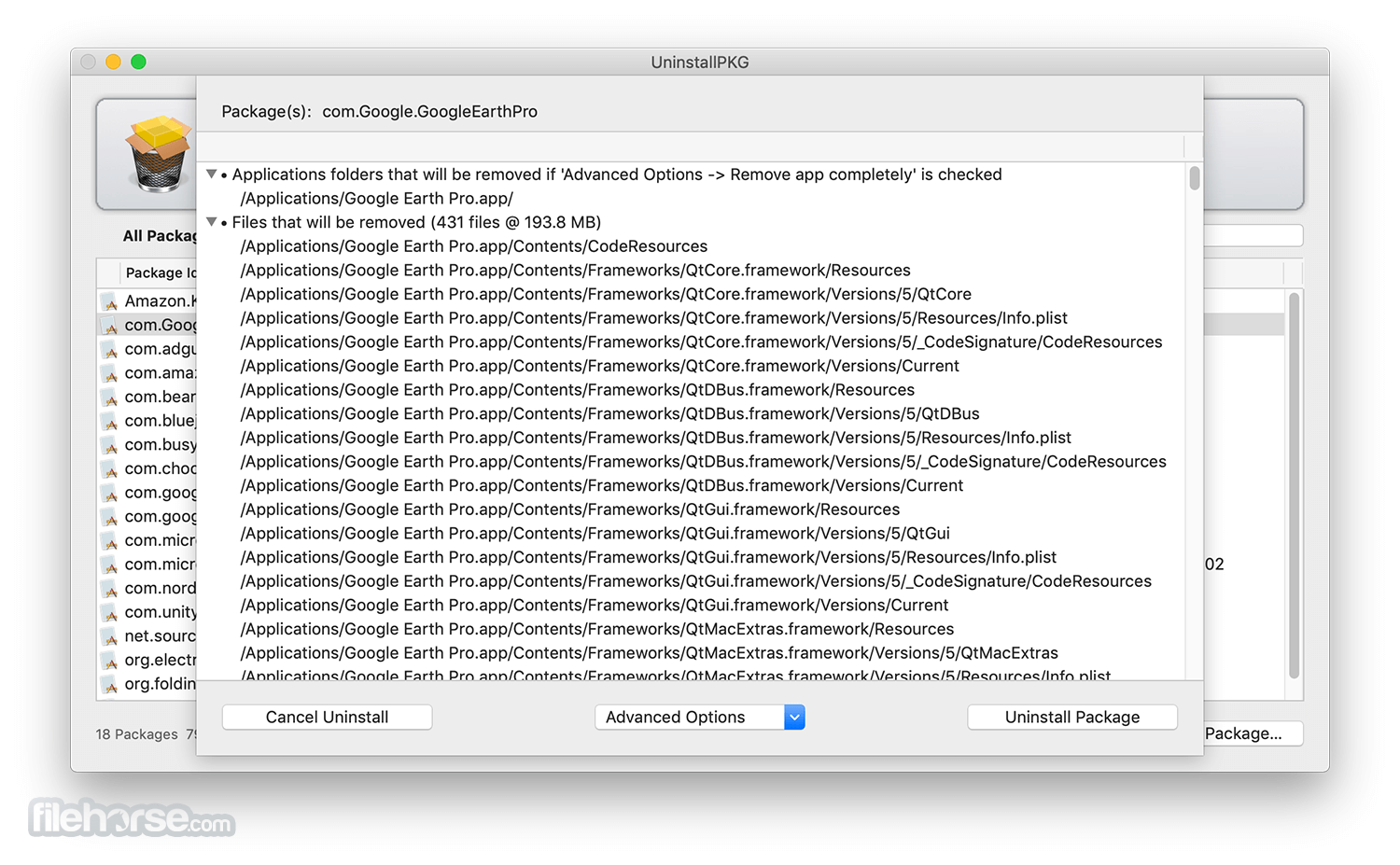Select the QtDBus.framework/Resources path
1400x865 pixels.
(x=577, y=390)
